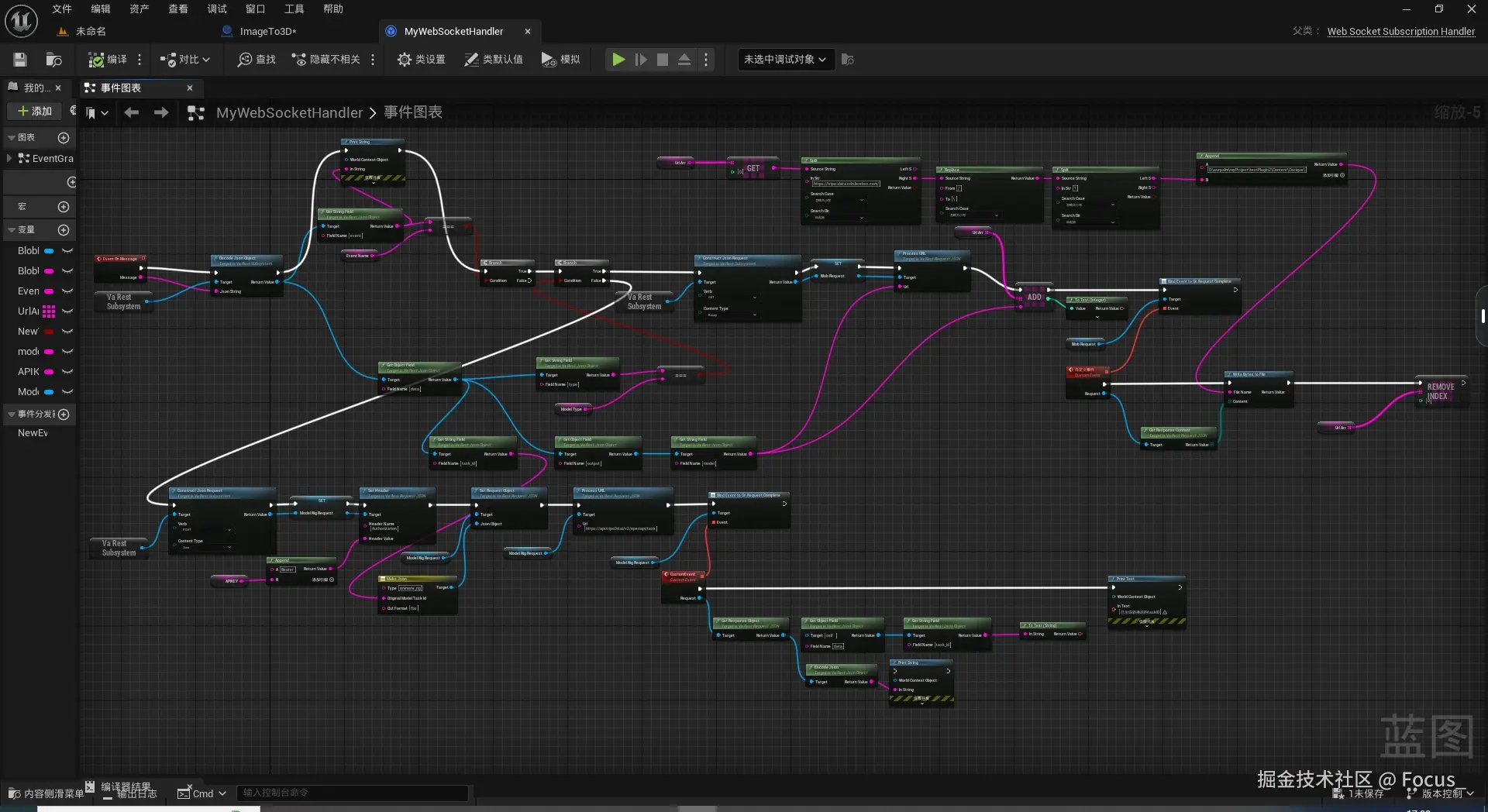Open the 工具 (Tools) menu
Viewport: 1488px width, 812px height.
294,9
